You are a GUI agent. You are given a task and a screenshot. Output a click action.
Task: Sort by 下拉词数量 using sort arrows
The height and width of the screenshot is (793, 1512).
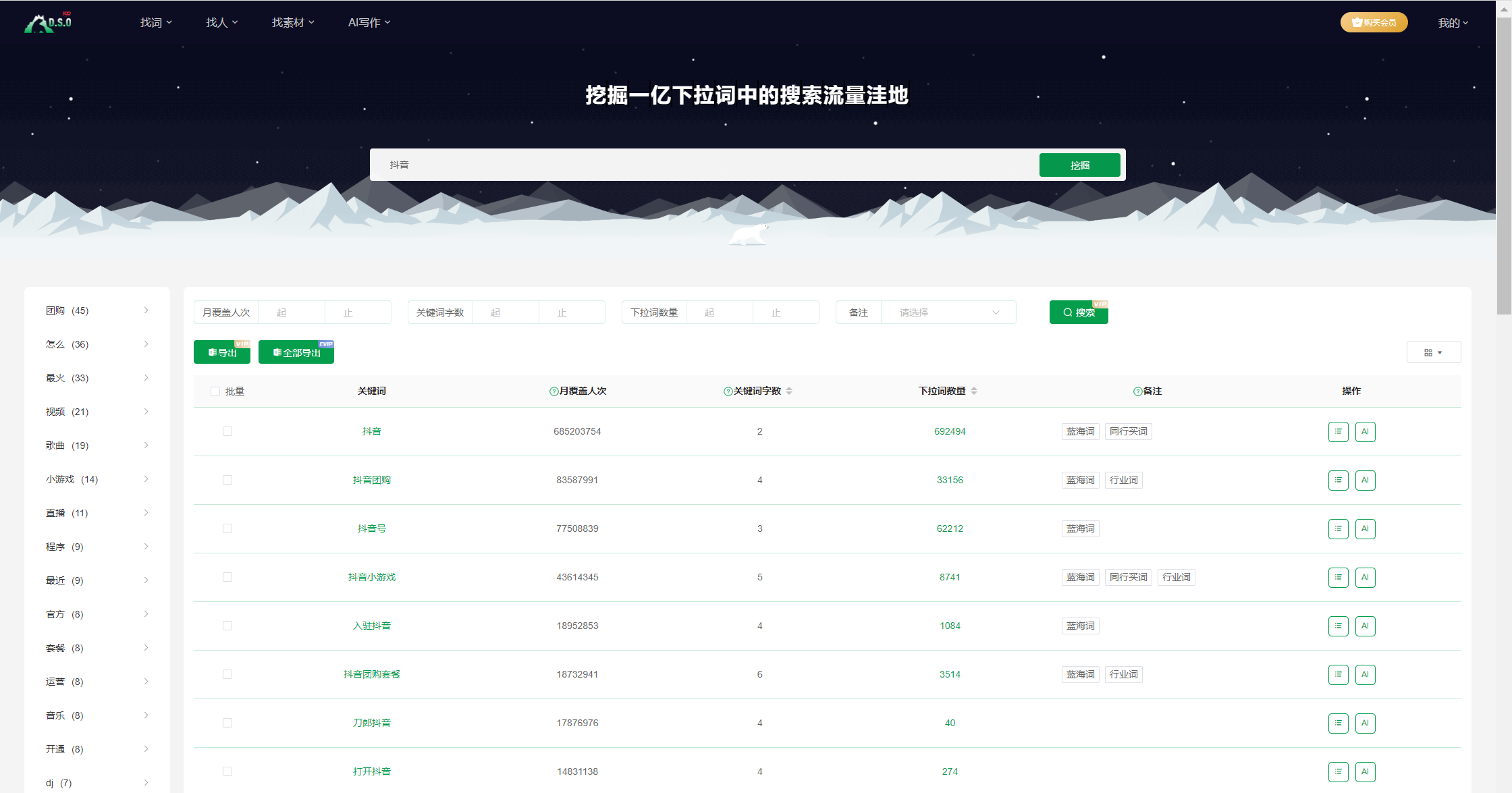pos(974,391)
